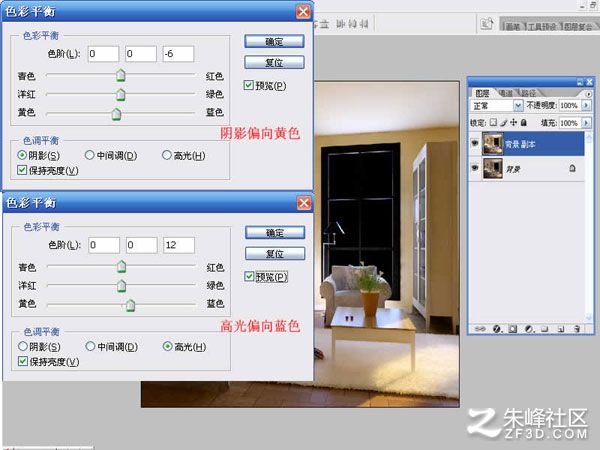The image size is (600, 450).
Task: Toggle the lock all padlock icon
Action: tap(524, 122)
